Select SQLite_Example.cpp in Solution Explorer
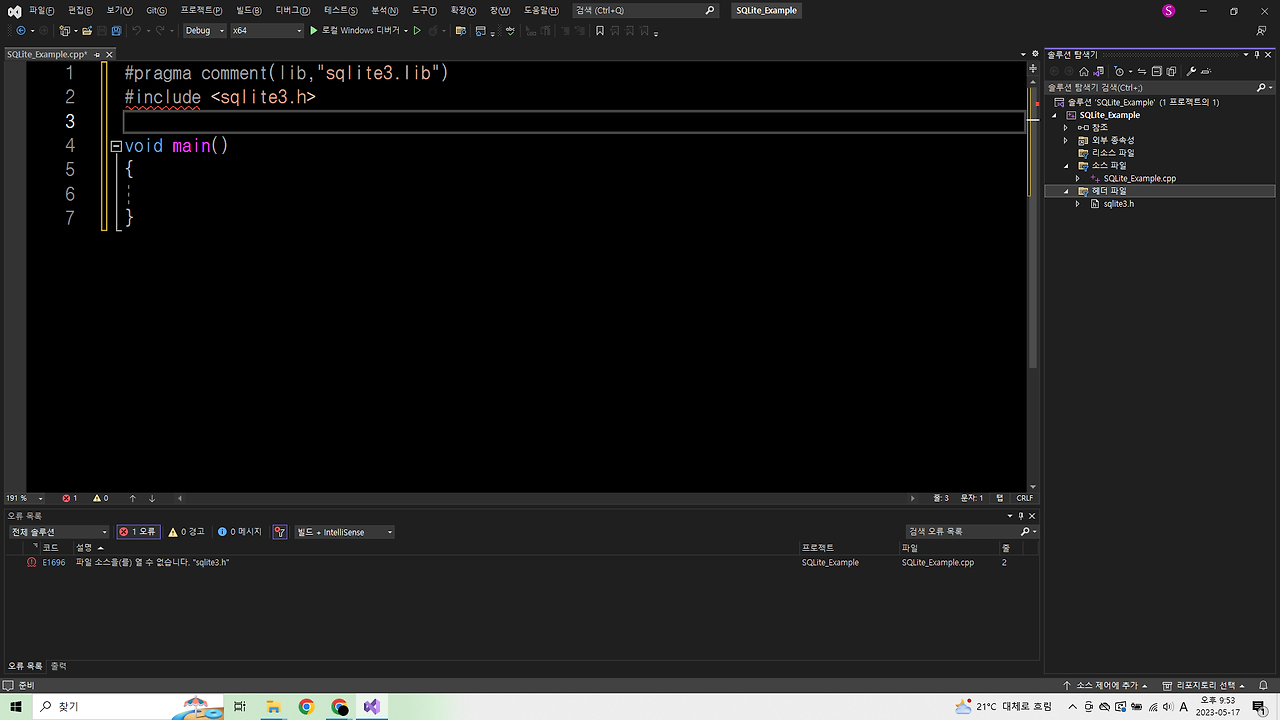The width and height of the screenshot is (1280, 720). 1139,178
